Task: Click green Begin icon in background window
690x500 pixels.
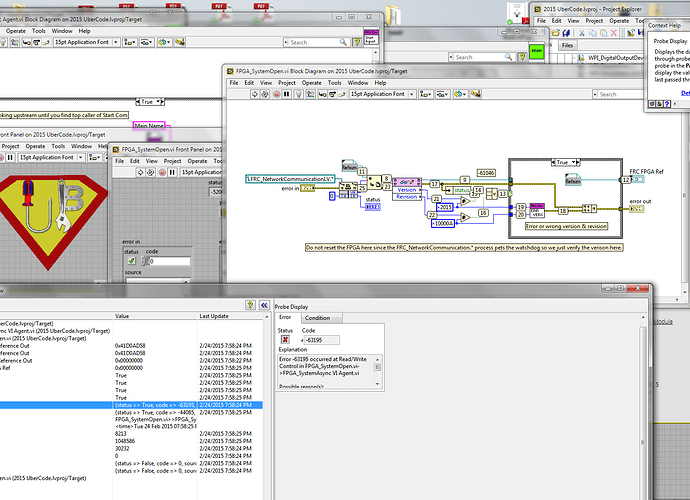Action: pyautogui.click(x=536, y=51)
